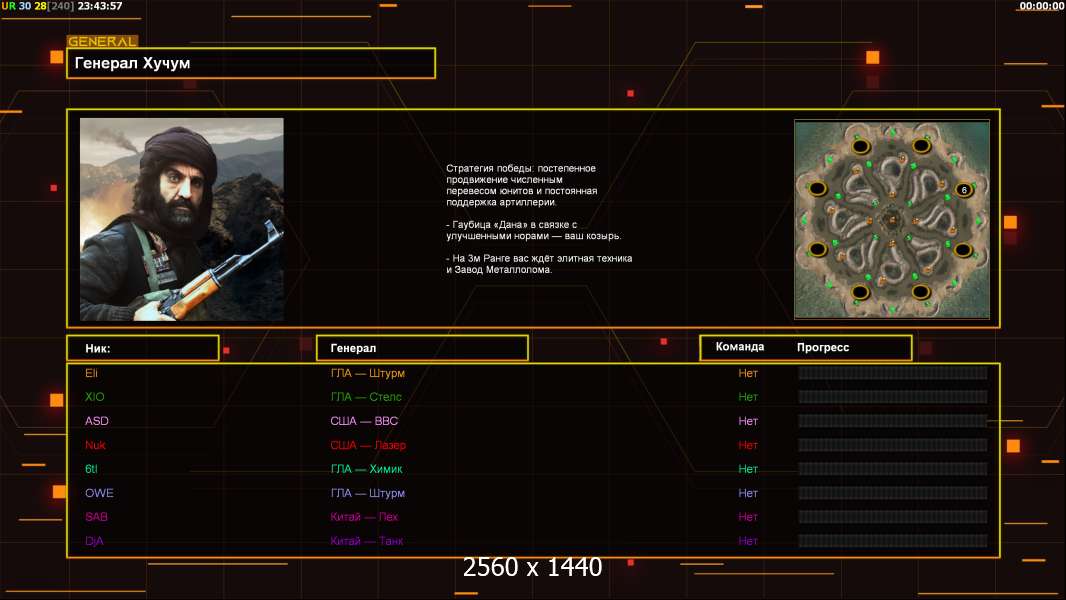Click the 23:43:57 clock display
Viewport: 1066px width, 600px height.
pyautogui.click(x=100, y=6)
